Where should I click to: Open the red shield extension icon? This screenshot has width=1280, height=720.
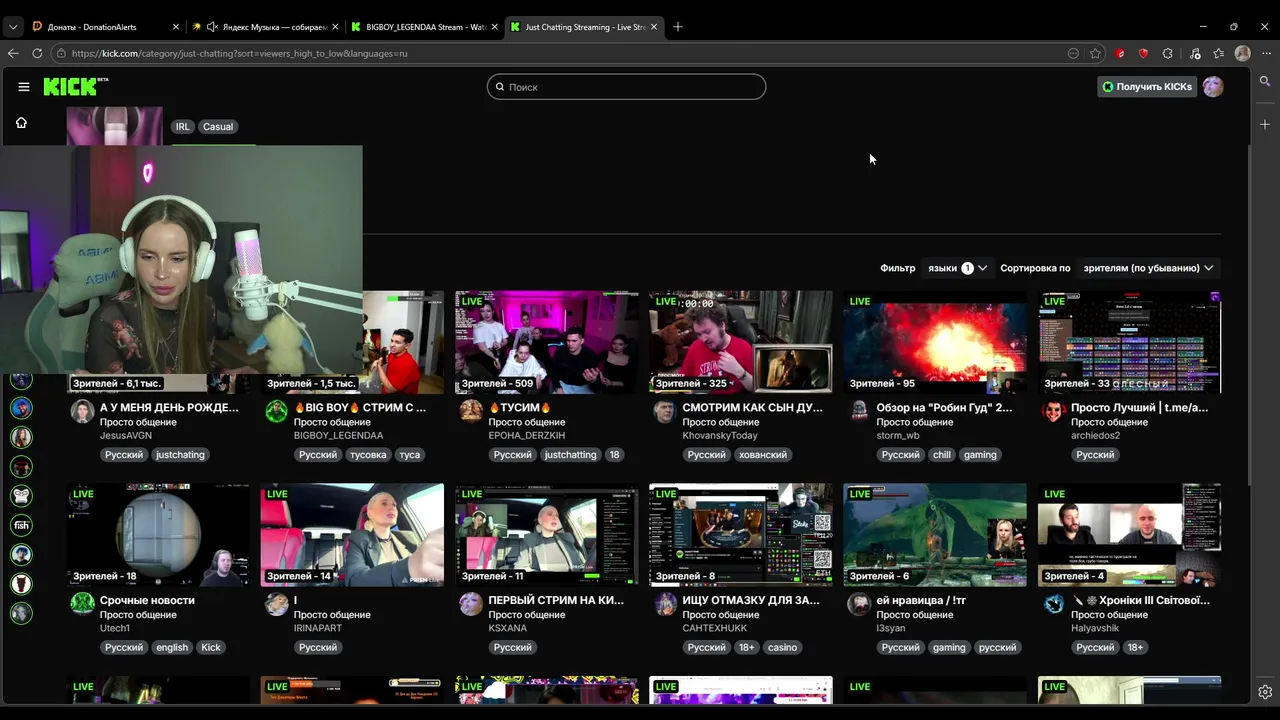click(x=1143, y=53)
